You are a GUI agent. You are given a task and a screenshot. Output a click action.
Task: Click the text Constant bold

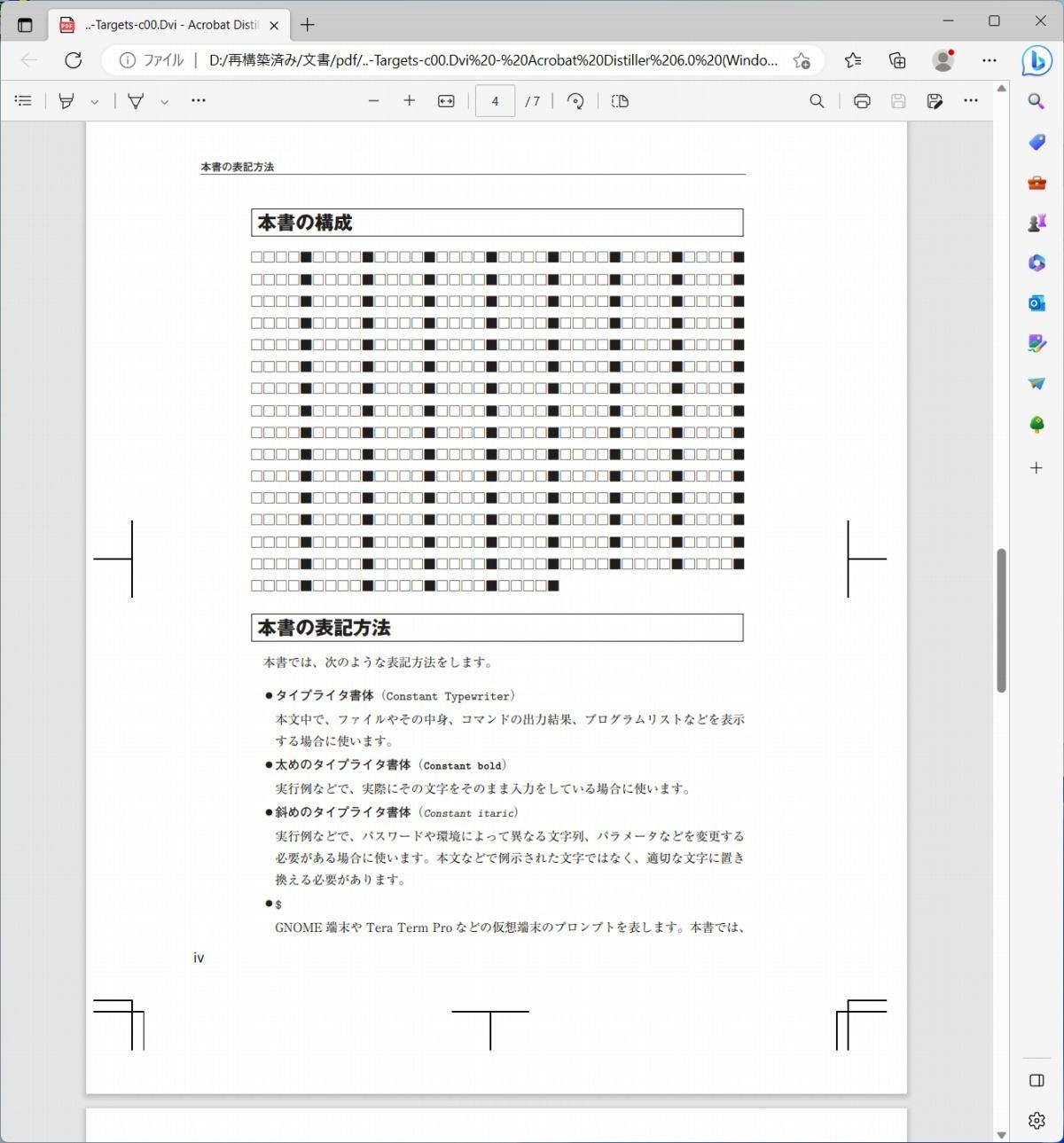[463, 765]
